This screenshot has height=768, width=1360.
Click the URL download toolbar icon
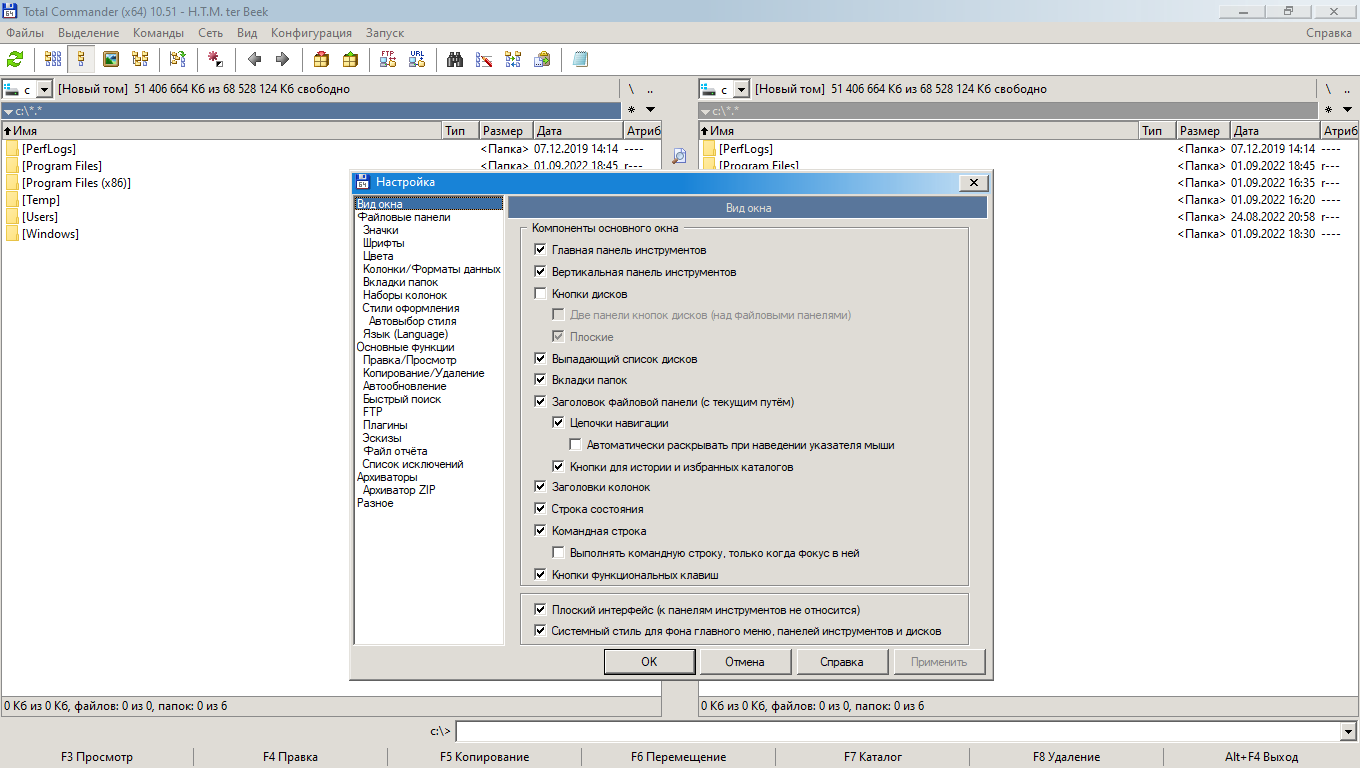click(x=417, y=59)
